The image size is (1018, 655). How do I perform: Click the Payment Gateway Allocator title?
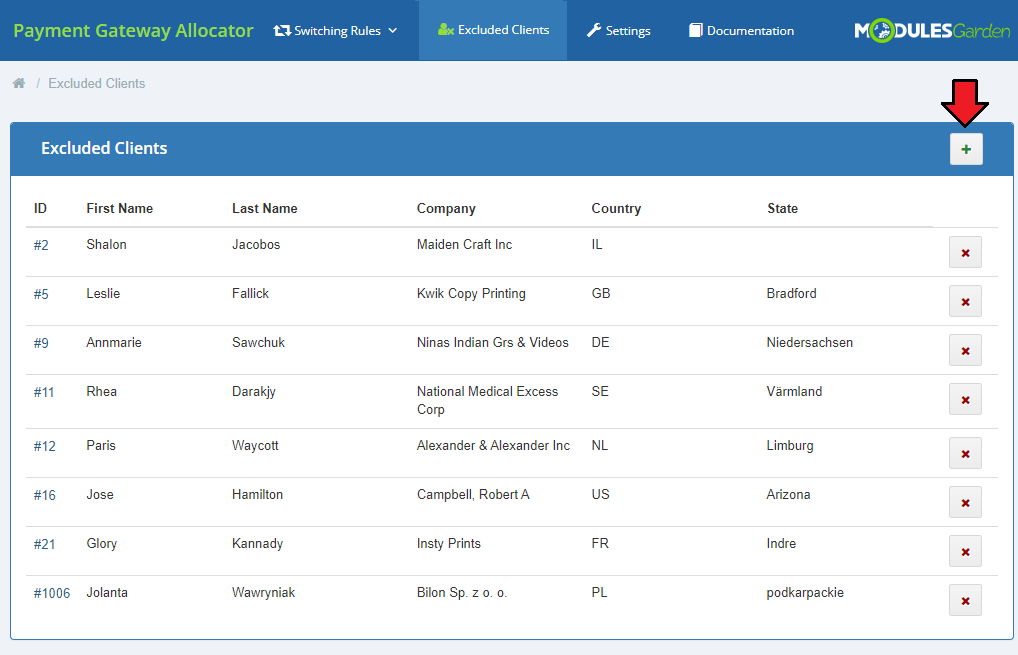pos(133,31)
